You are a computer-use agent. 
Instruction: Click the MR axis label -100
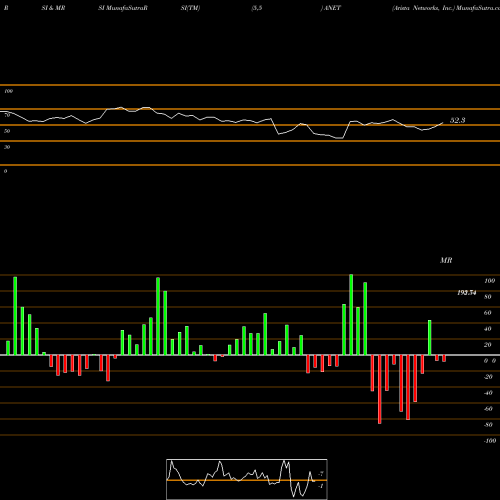(490, 441)
